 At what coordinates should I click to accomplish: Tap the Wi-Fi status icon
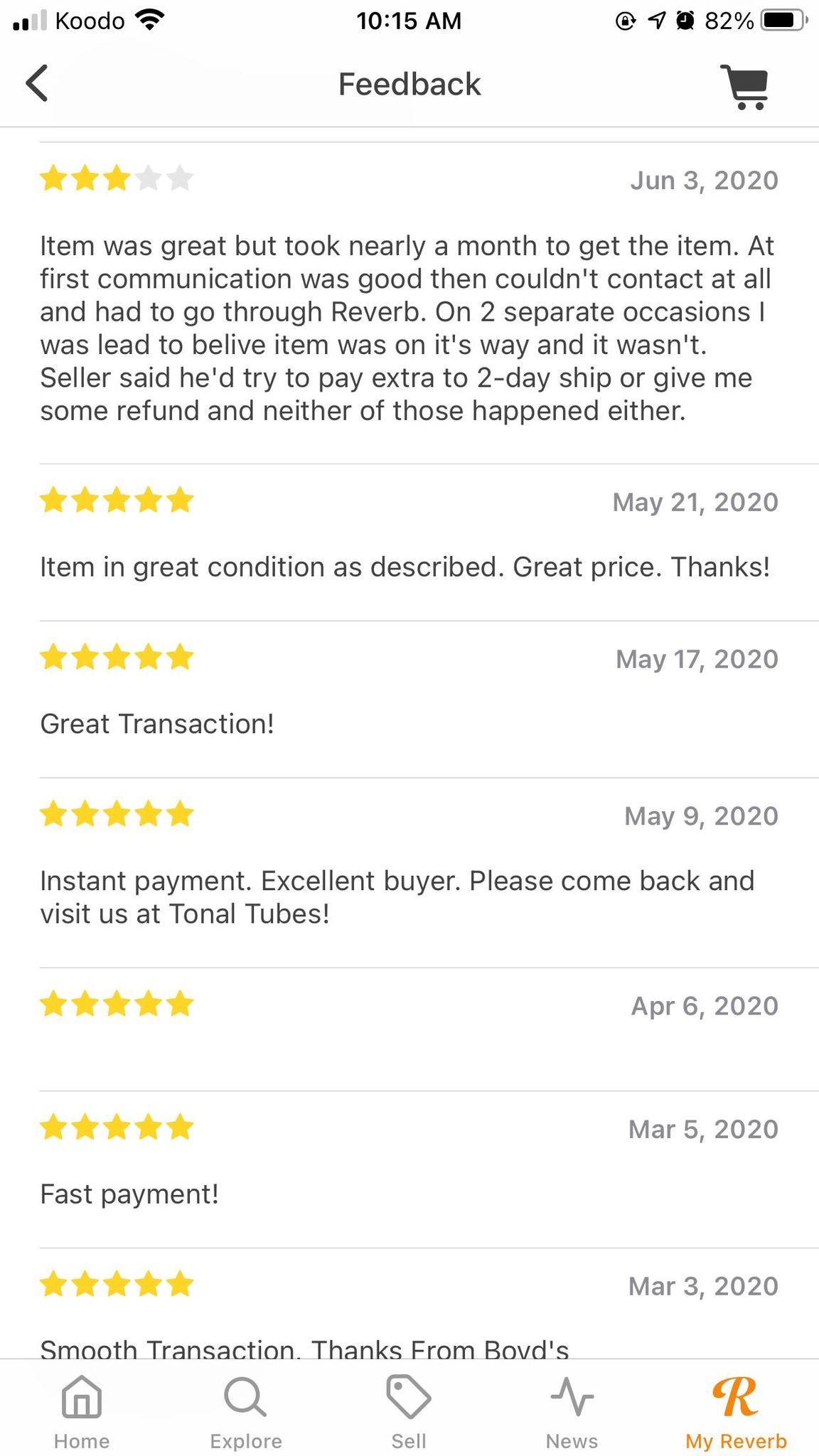(149, 20)
